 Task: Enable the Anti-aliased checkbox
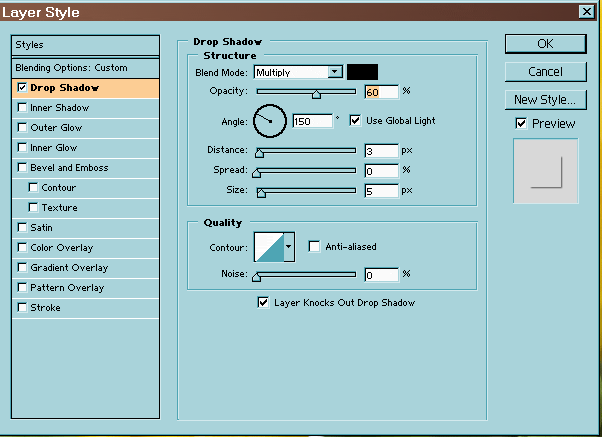pos(314,246)
